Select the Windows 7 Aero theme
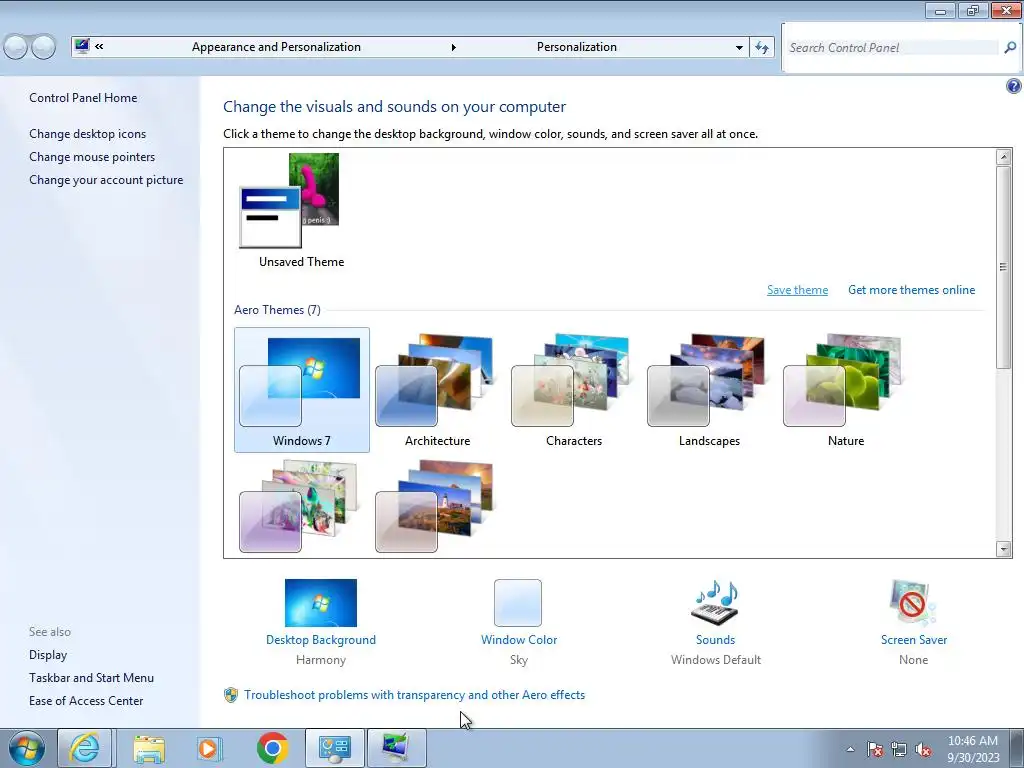 302,390
